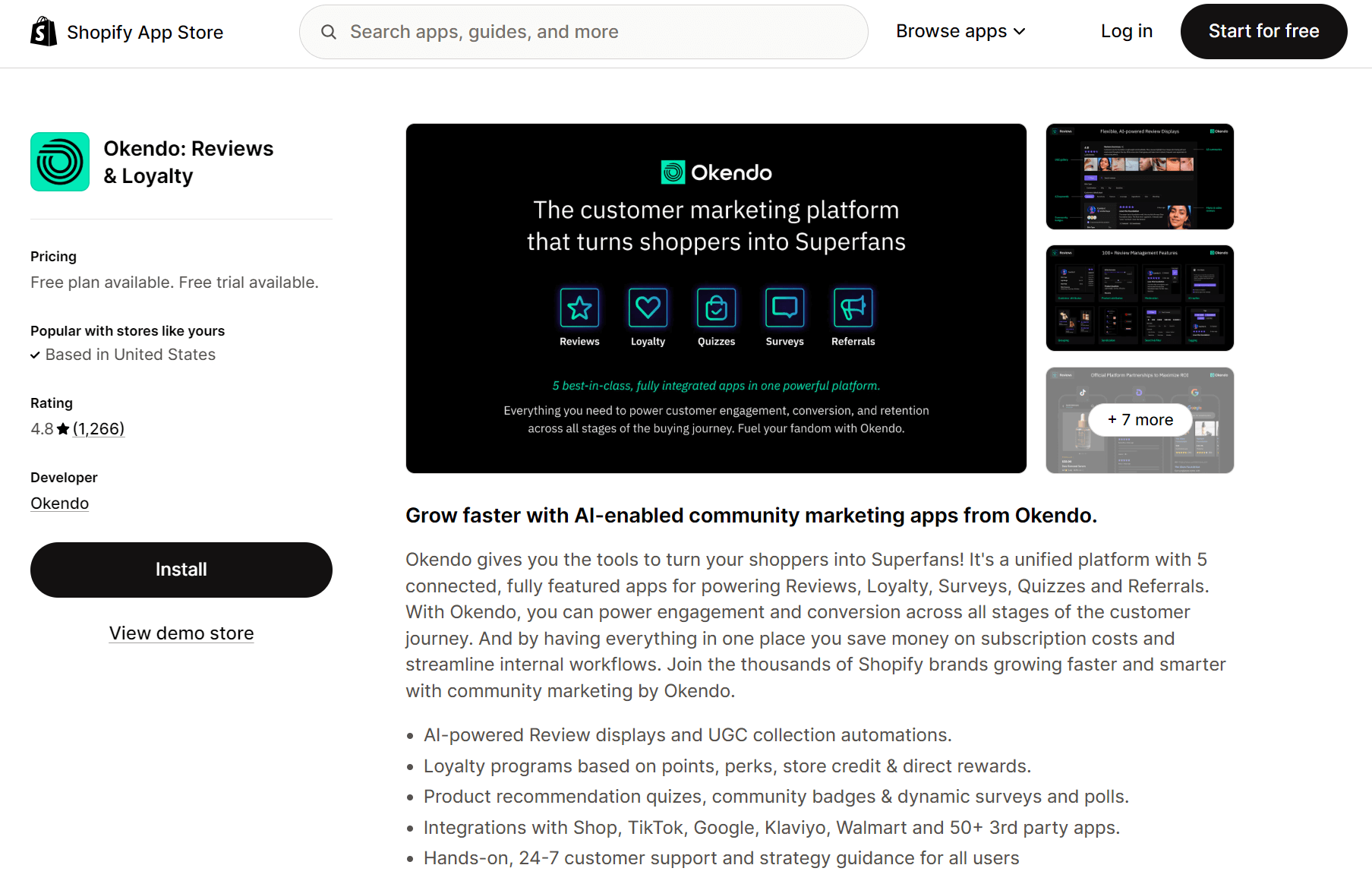
Task: Open the Browse apps menu
Action: (x=951, y=31)
